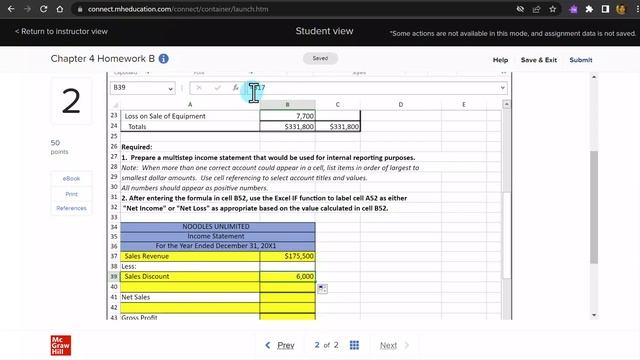Click the Sales Revenue cell
This screenshot has width=640, height=360.
(x=190, y=256)
